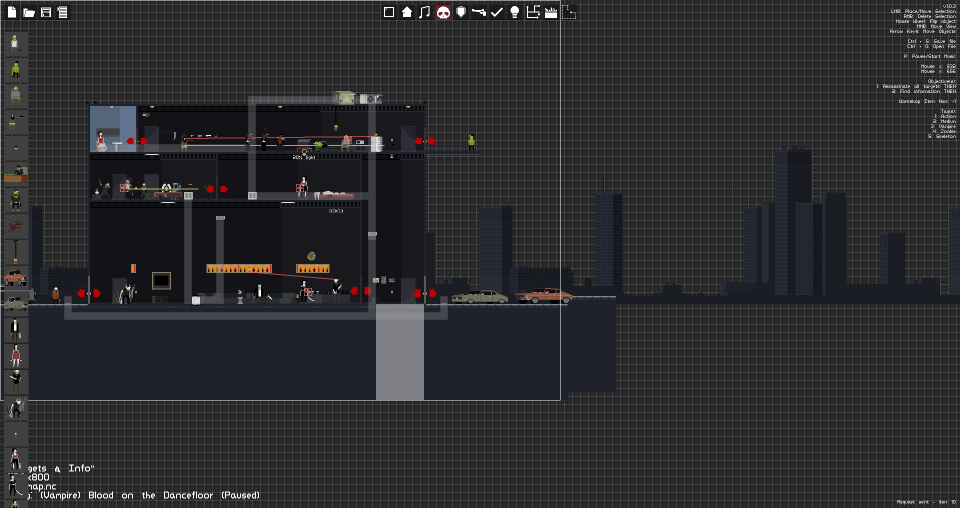Image resolution: width=960 pixels, height=508 pixels.
Task: Click target entry '3: Vampire'
Action: [x=943, y=126]
